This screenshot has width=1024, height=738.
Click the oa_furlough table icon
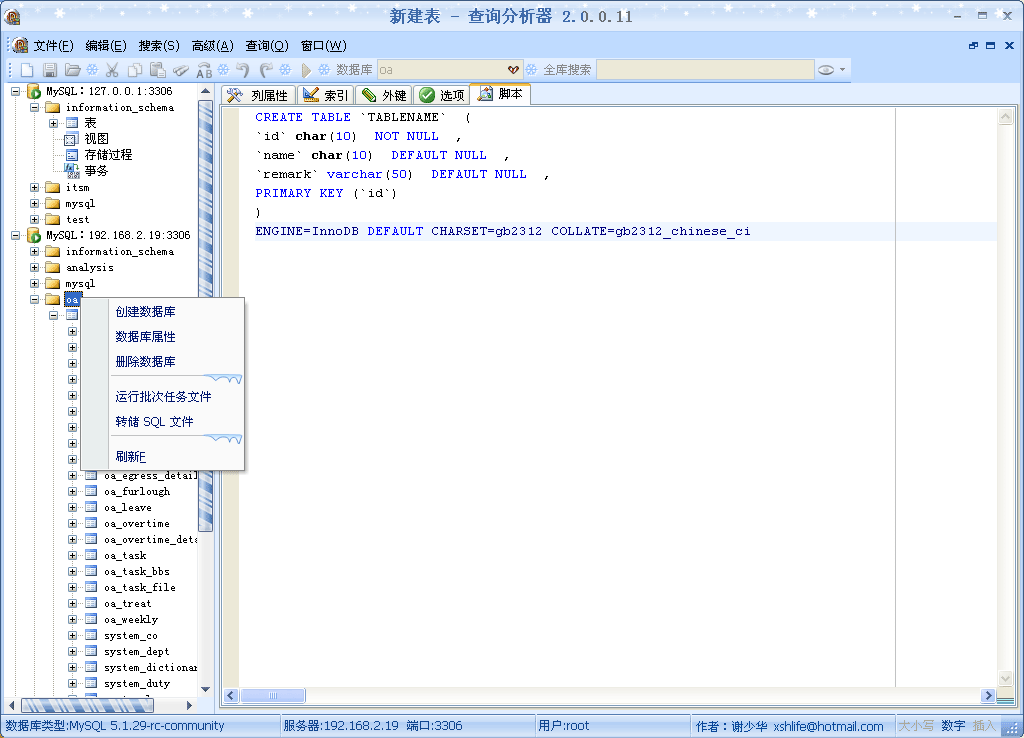click(x=91, y=491)
